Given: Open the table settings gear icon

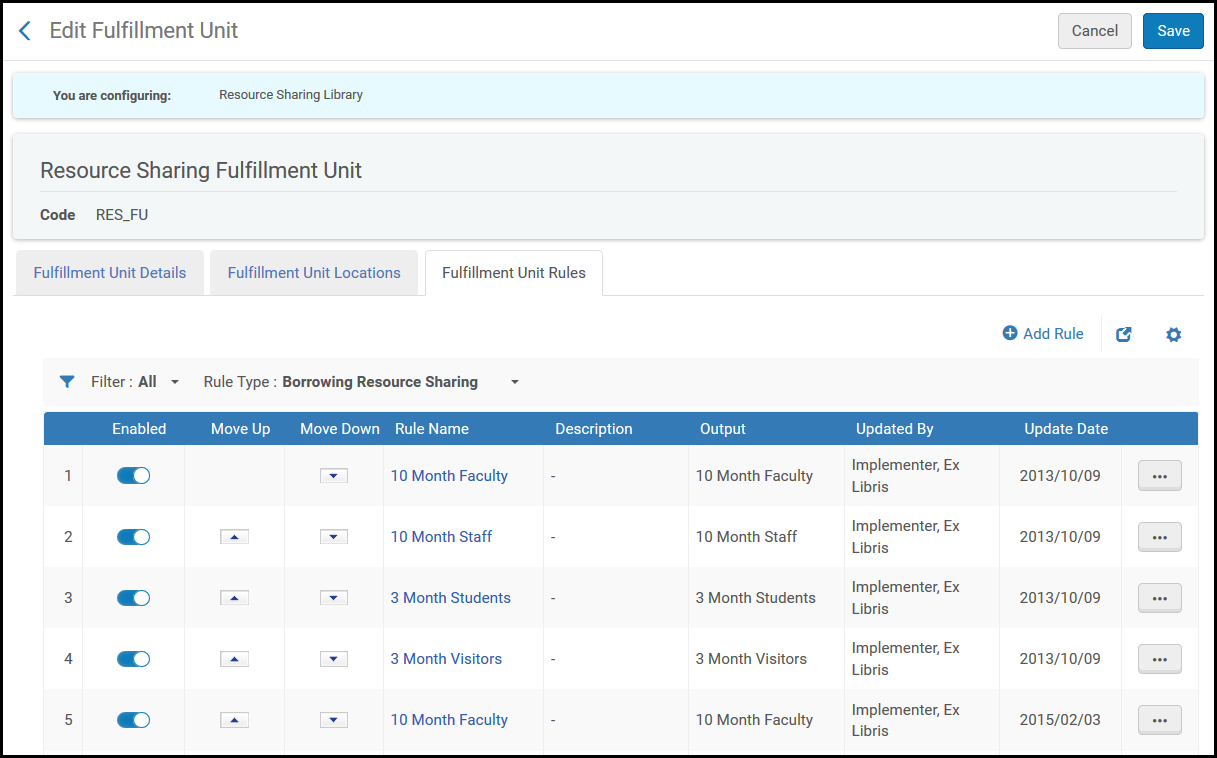Looking at the screenshot, I should pyautogui.click(x=1173, y=335).
